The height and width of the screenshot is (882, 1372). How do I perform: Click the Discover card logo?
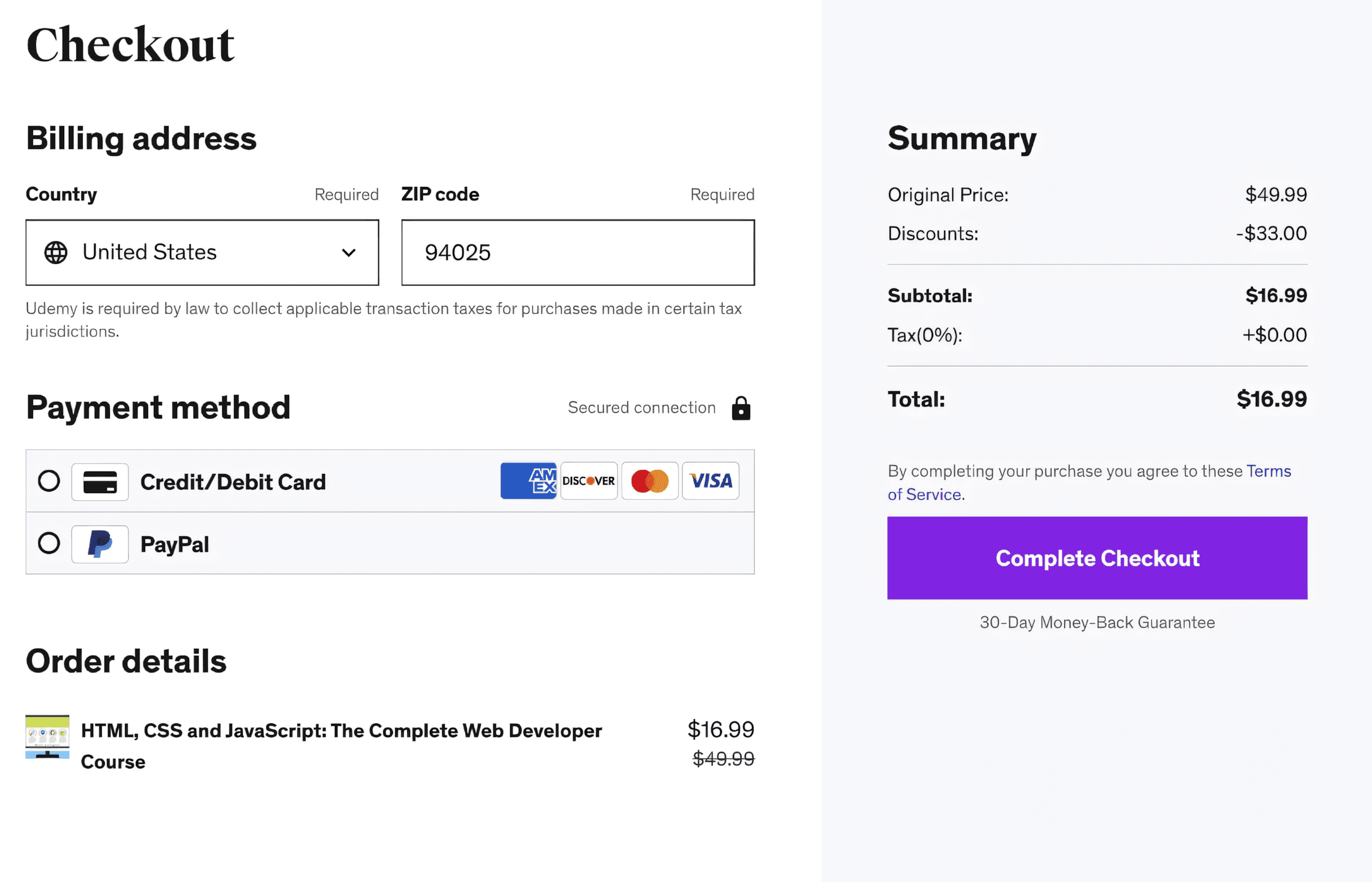589,481
